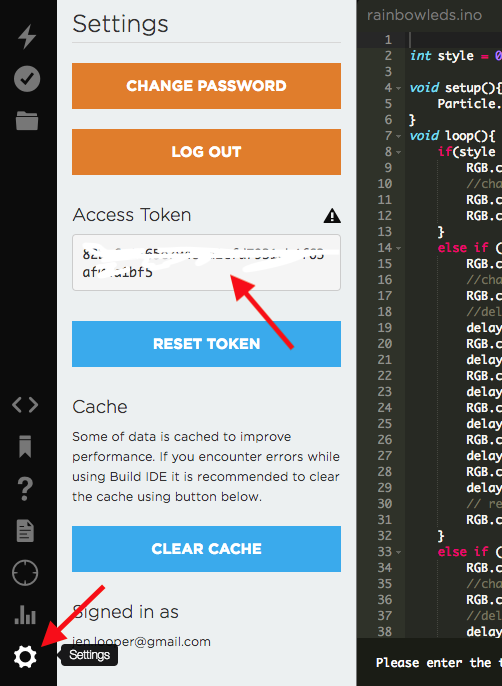
Task: Open the Libraries bookmark icon
Action: 25,446
